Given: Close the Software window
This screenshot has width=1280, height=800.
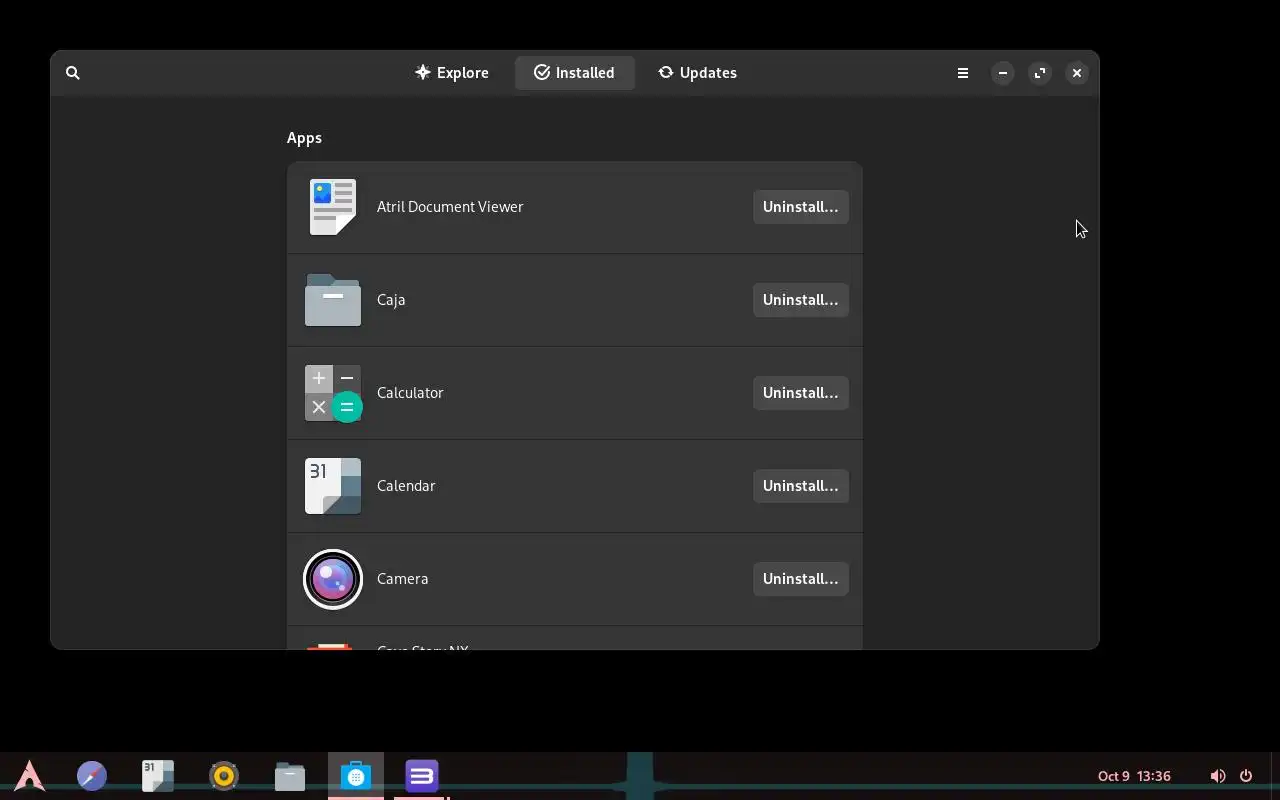Looking at the screenshot, I should click(1077, 73).
